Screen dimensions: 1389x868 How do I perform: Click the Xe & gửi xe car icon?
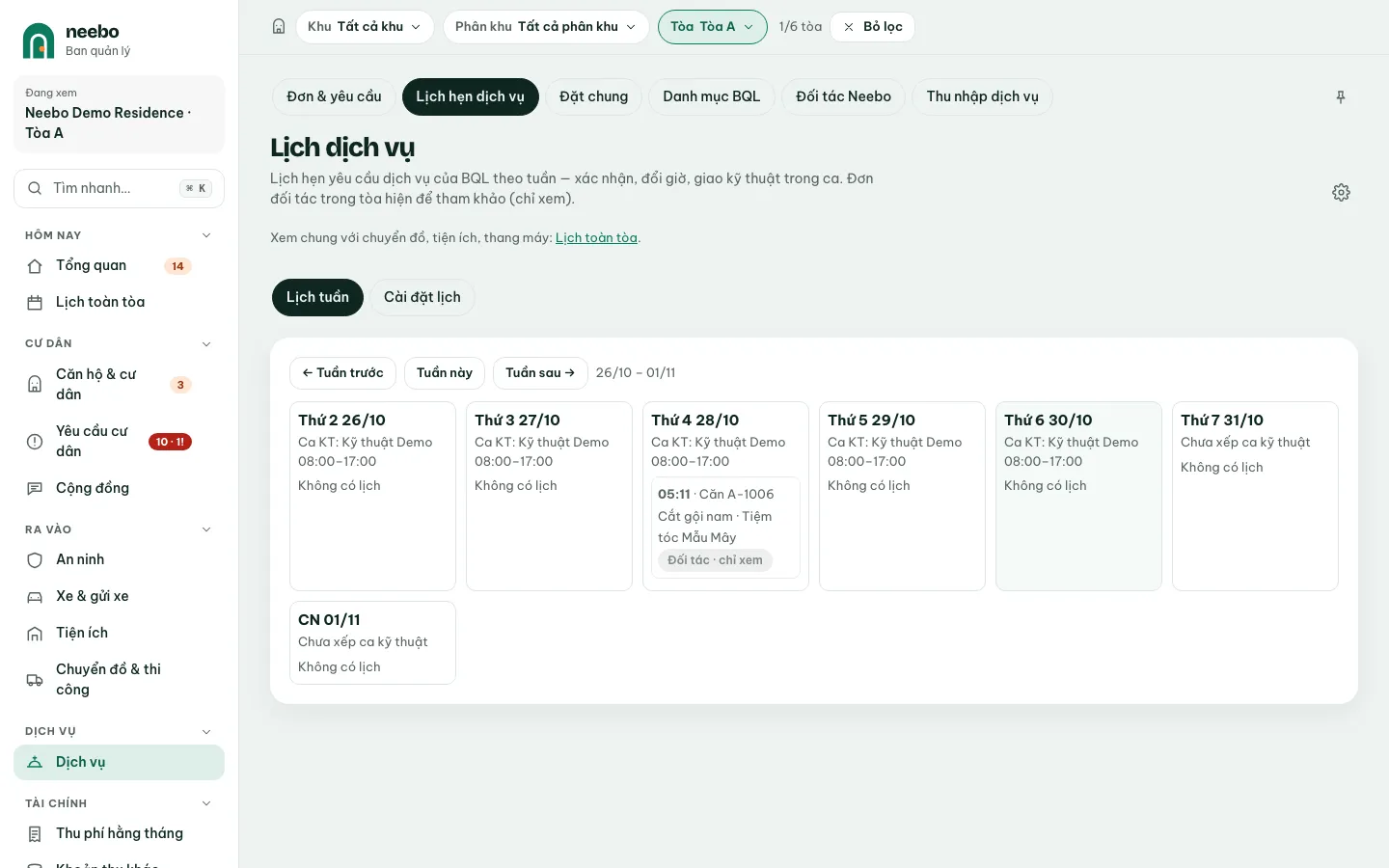[x=35, y=597]
